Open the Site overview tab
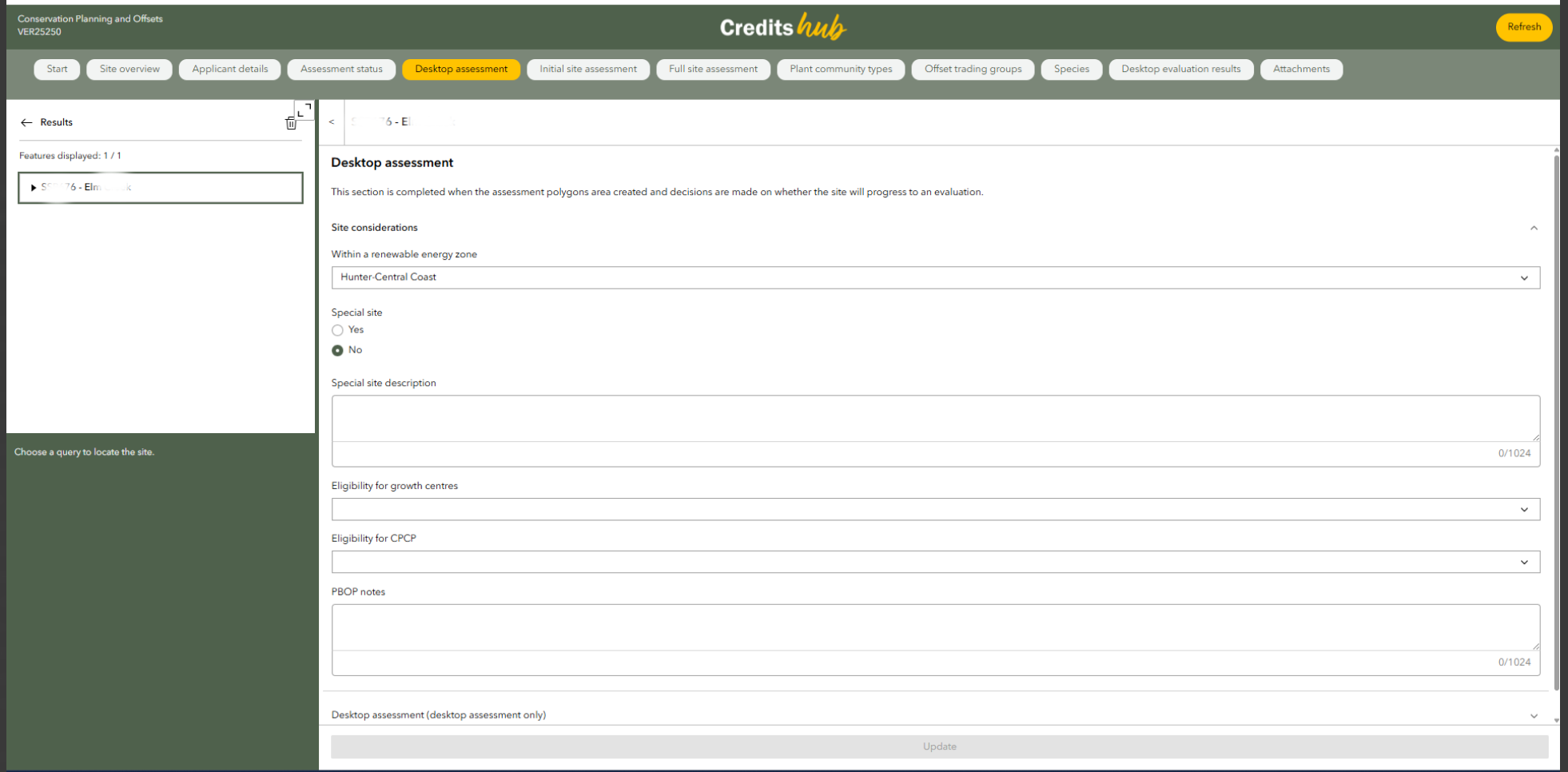The width and height of the screenshot is (1568, 772). 129,70
